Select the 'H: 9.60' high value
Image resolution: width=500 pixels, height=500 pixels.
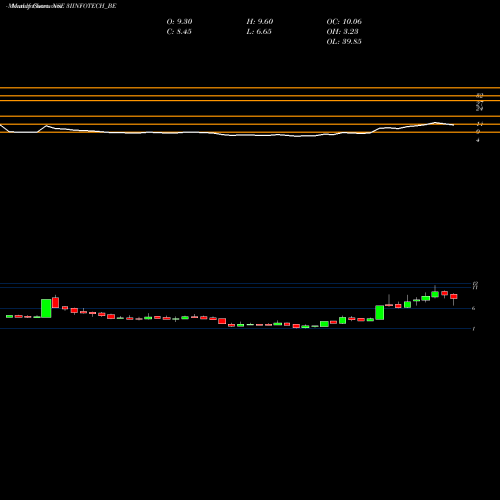260,22
